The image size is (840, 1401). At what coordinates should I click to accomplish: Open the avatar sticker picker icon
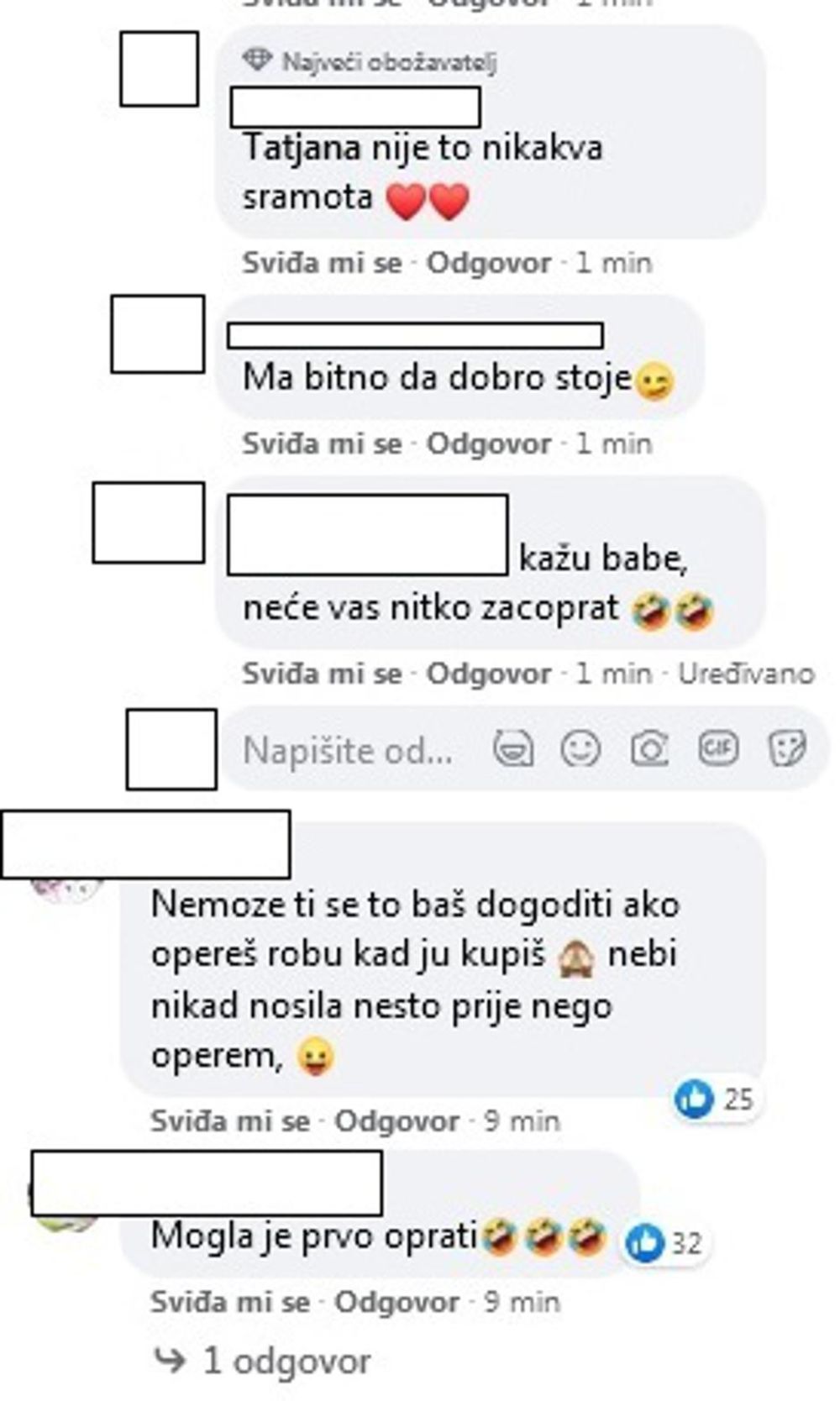pos(512,748)
